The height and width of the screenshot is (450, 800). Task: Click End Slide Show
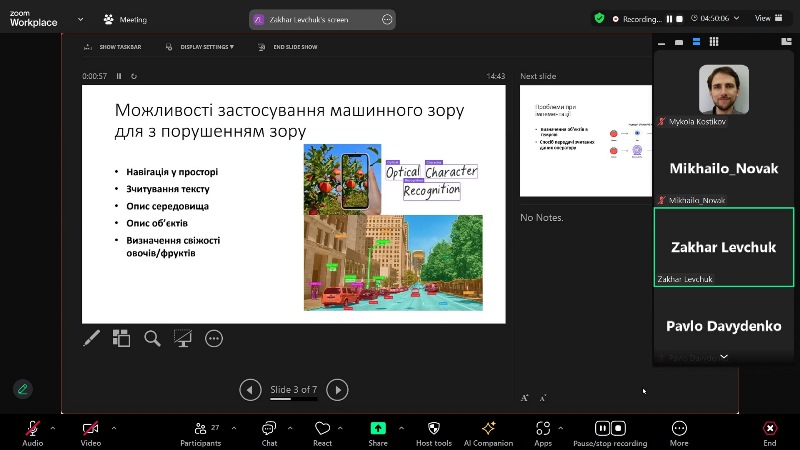[x=288, y=47]
